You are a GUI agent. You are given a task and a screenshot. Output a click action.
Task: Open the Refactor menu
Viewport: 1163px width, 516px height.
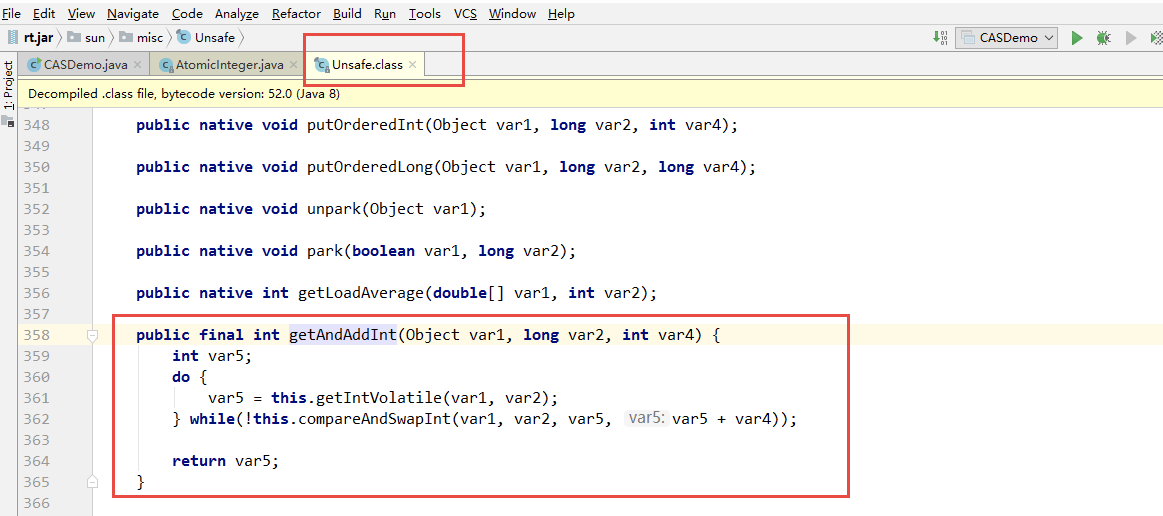point(296,13)
